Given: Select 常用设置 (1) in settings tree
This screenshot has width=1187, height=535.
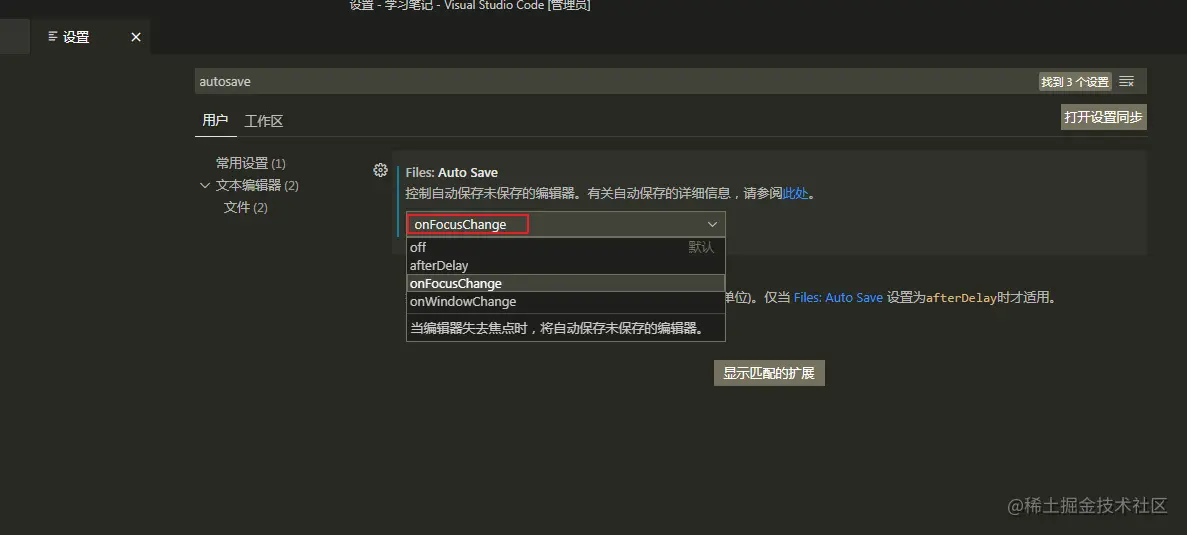Looking at the screenshot, I should tap(251, 163).
